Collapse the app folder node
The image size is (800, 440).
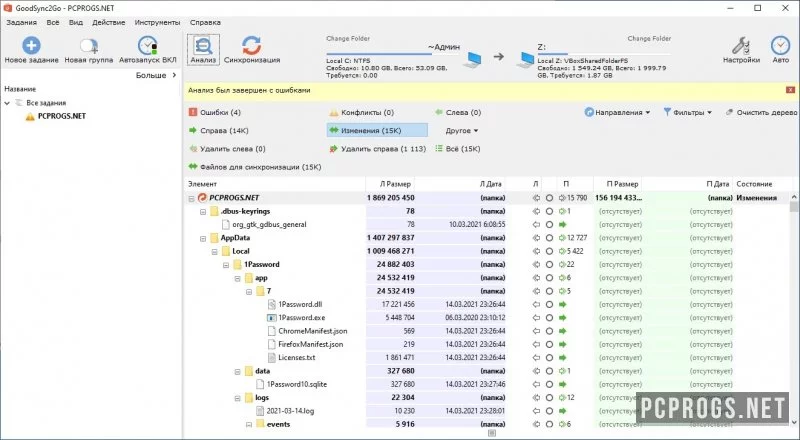pyautogui.click(x=237, y=278)
